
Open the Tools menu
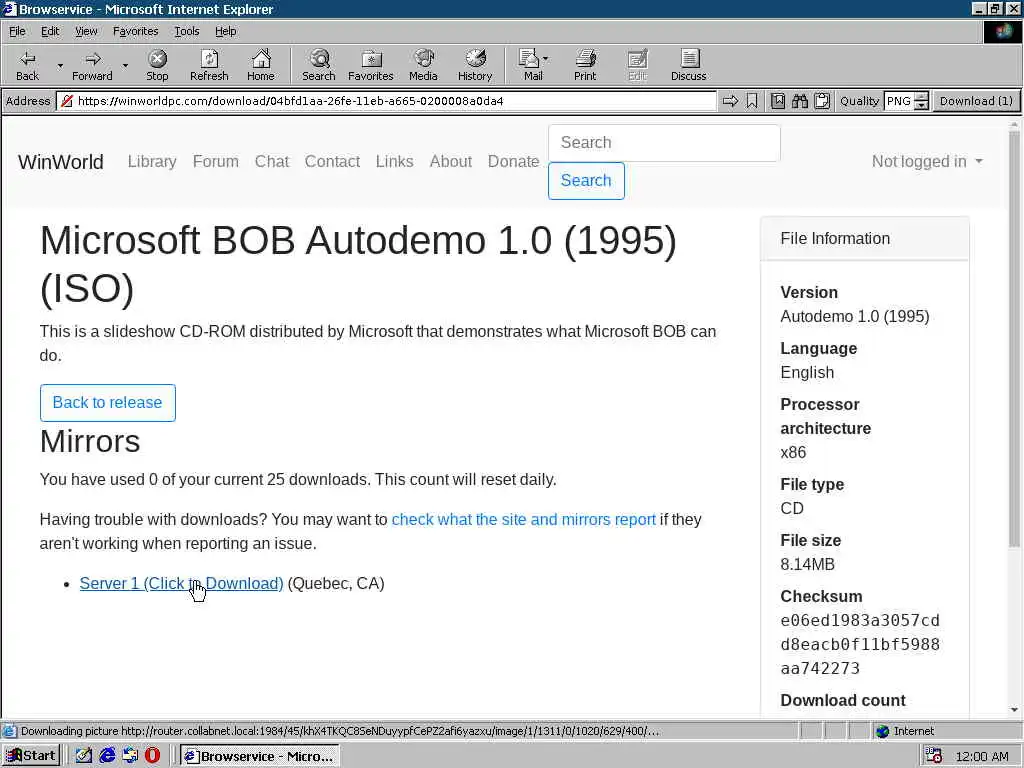(x=186, y=31)
